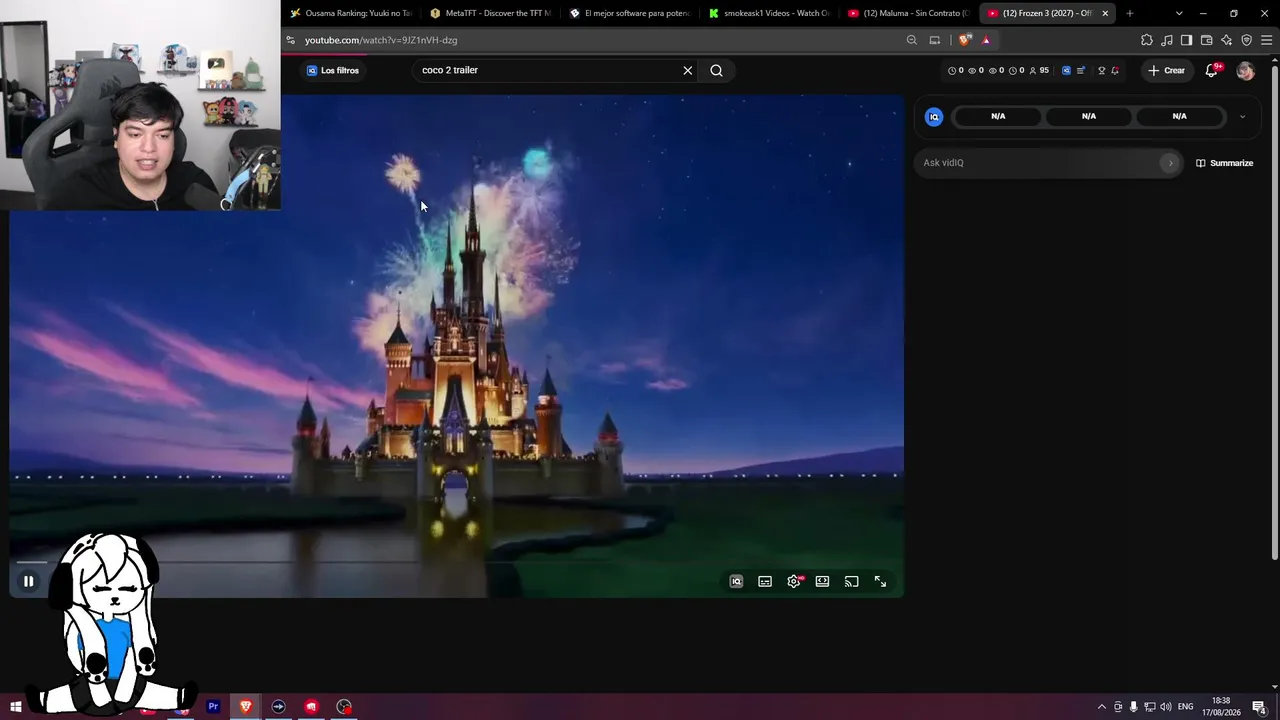Open taskbar clock showing 18:38
Viewport: 1280px width, 720px height.
point(1221,707)
